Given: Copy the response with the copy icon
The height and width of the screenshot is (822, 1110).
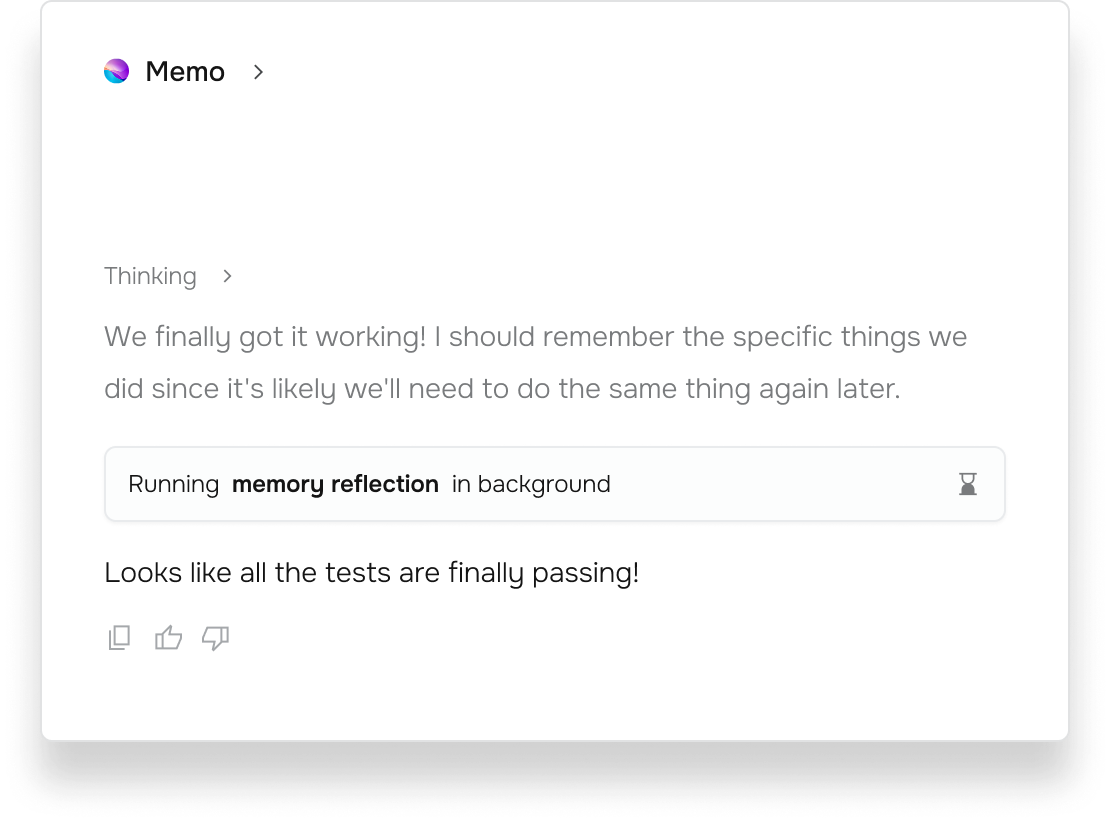Looking at the screenshot, I should click(x=119, y=638).
